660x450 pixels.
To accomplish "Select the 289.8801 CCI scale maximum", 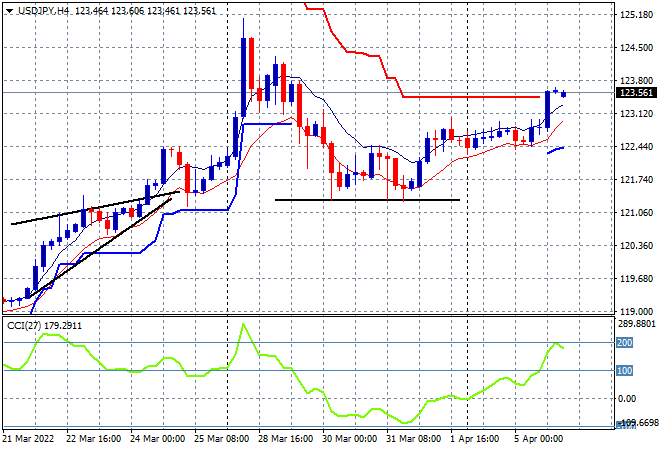I will (637, 324).
